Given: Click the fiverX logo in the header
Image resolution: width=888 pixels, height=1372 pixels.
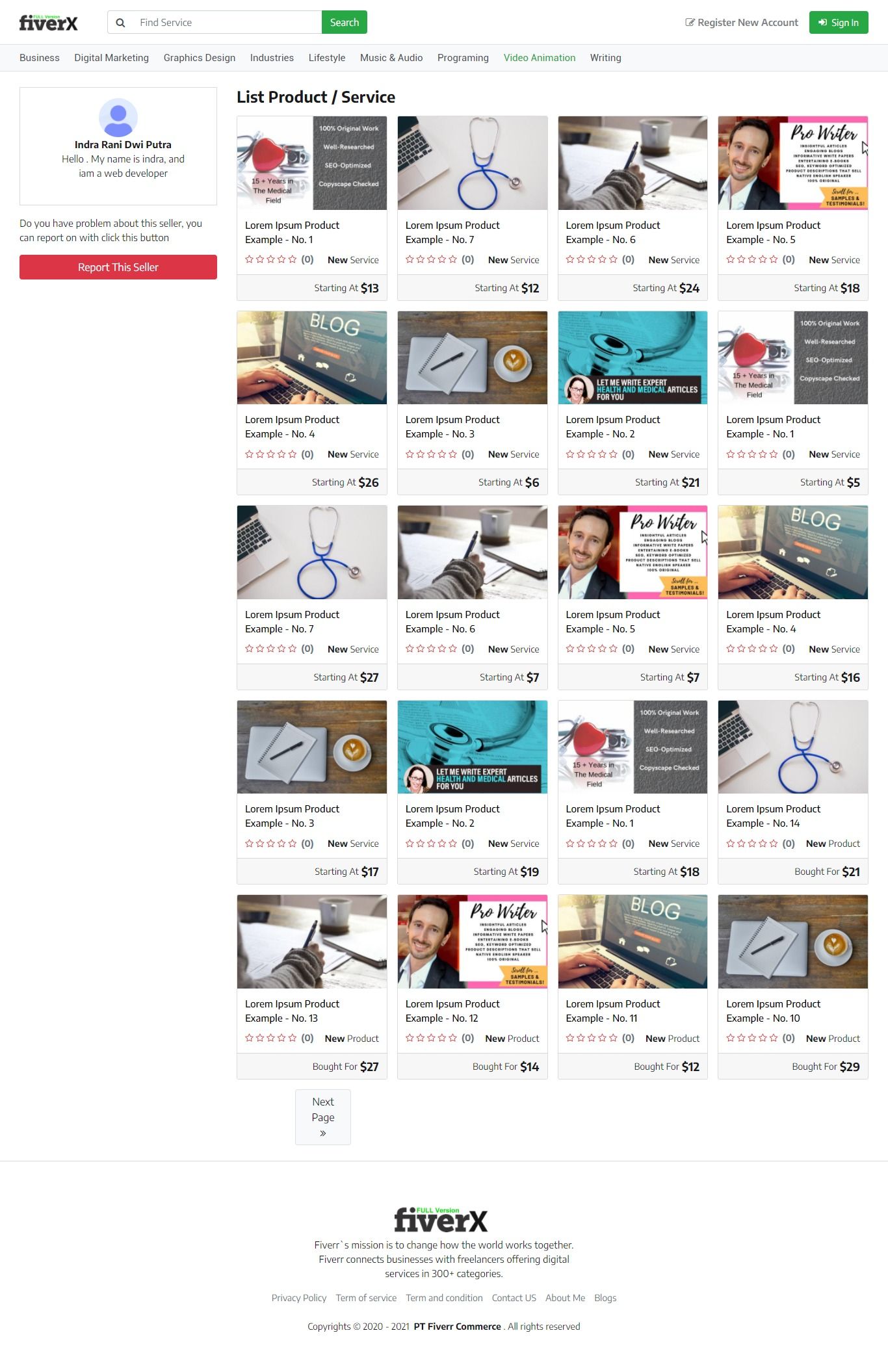Looking at the screenshot, I should (49, 23).
